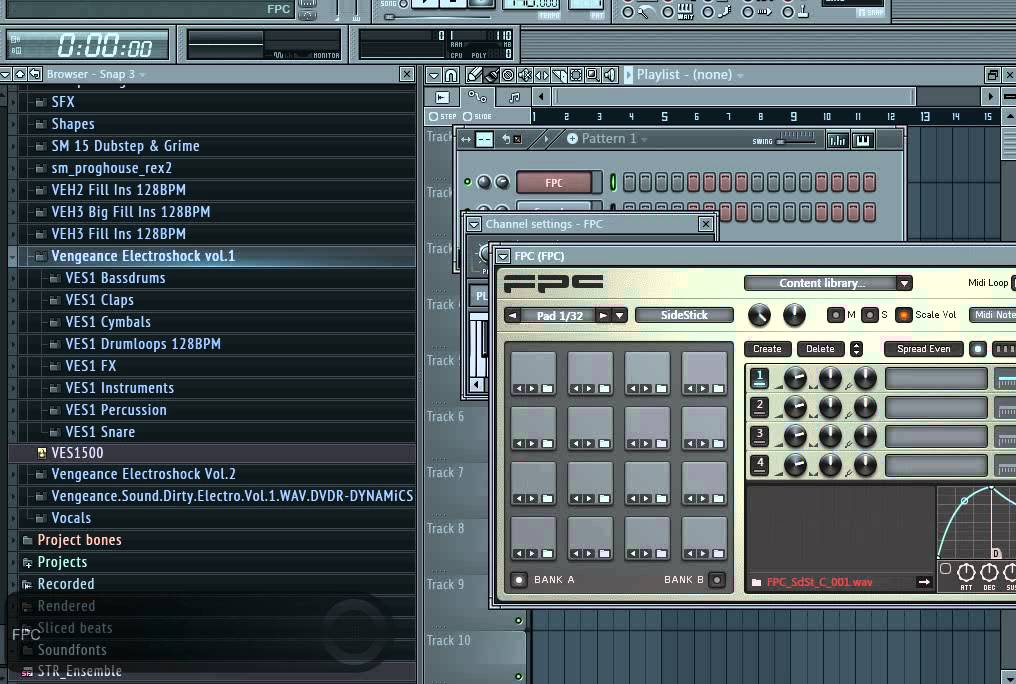Image resolution: width=1016 pixels, height=684 pixels.
Task: Click the Delete layer button in FPC
Action: point(820,349)
